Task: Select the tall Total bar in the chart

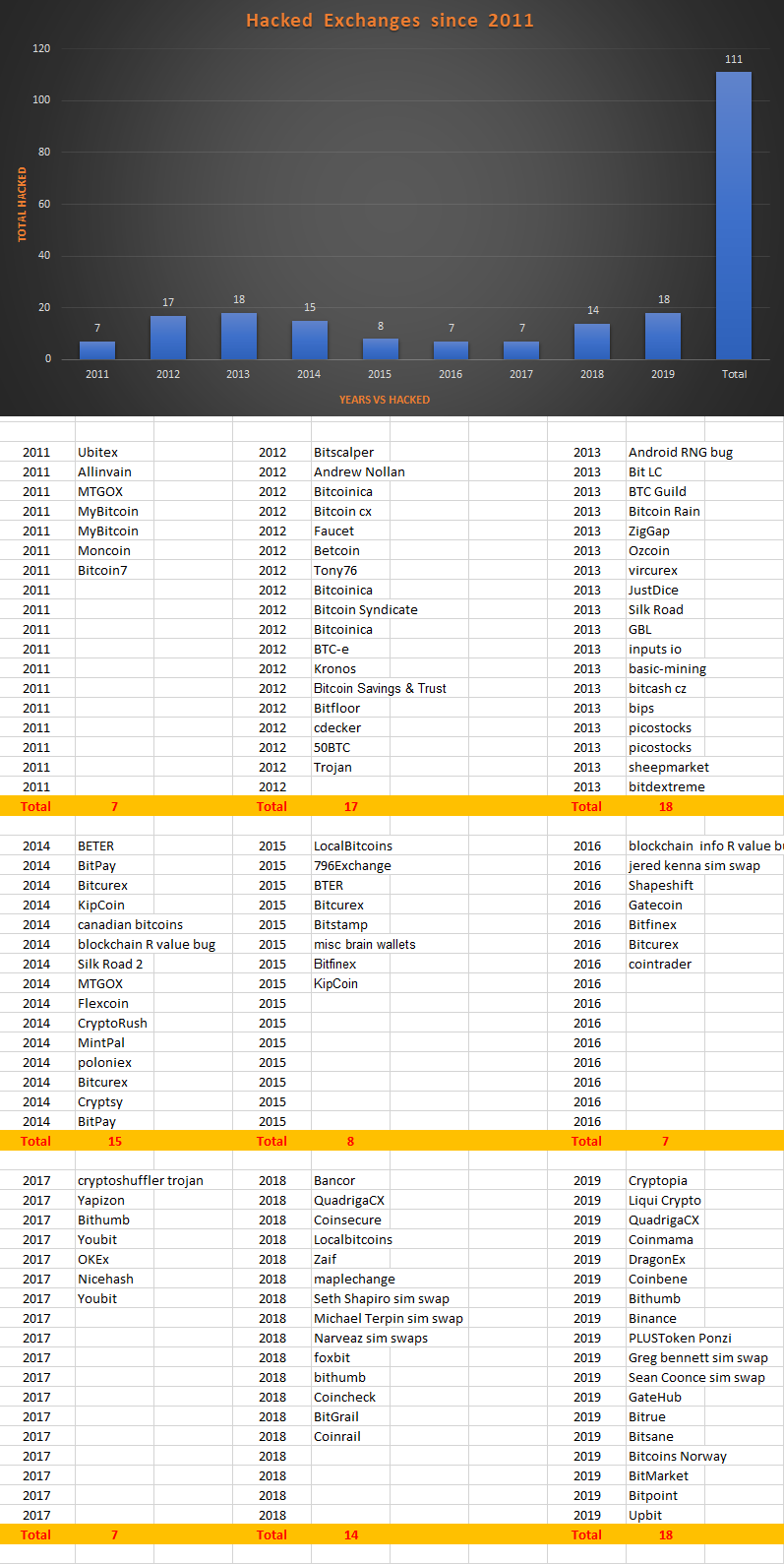Action: click(x=734, y=216)
